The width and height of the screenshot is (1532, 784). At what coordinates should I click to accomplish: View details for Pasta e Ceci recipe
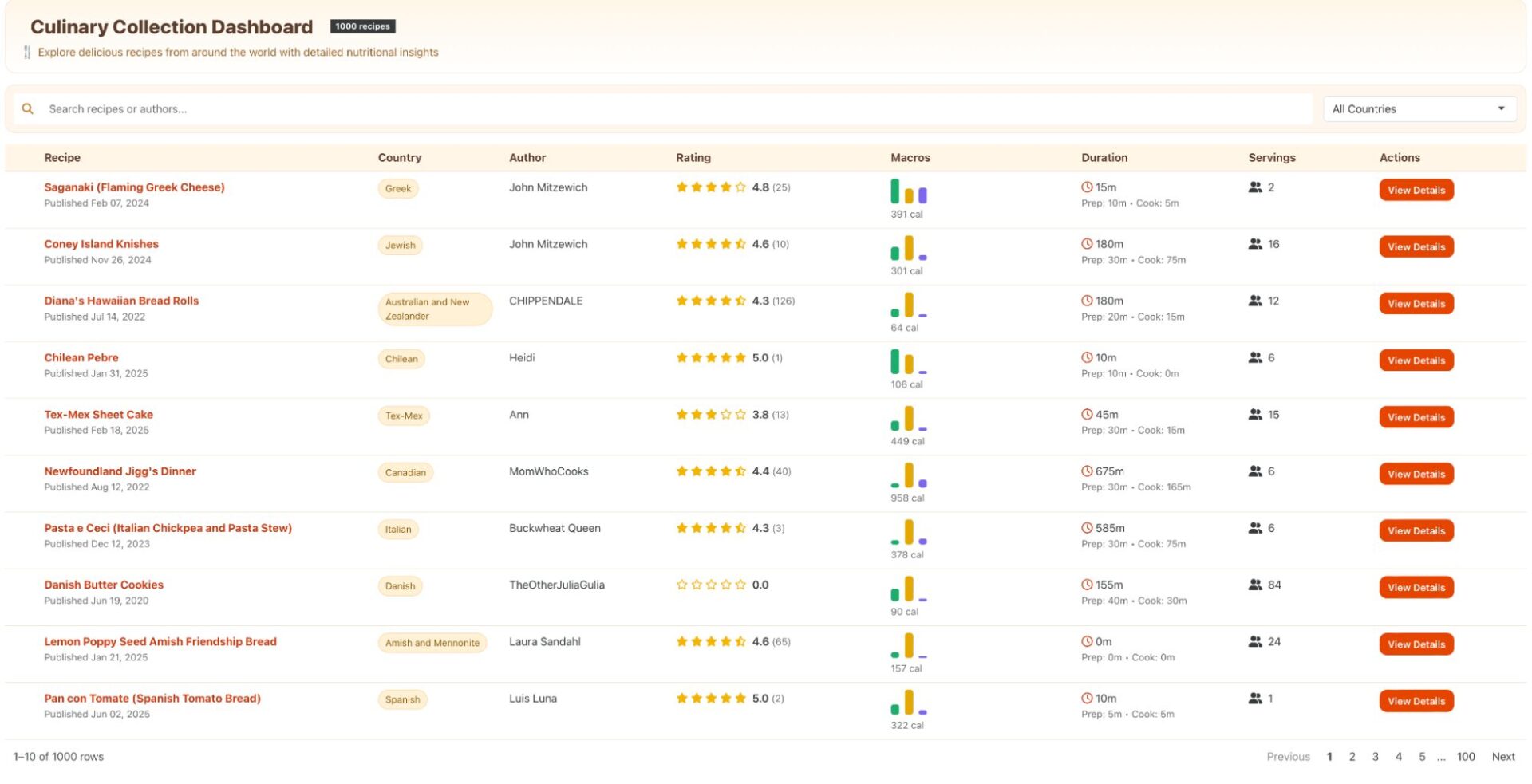pyautogui.click(x=1416, y=531)
